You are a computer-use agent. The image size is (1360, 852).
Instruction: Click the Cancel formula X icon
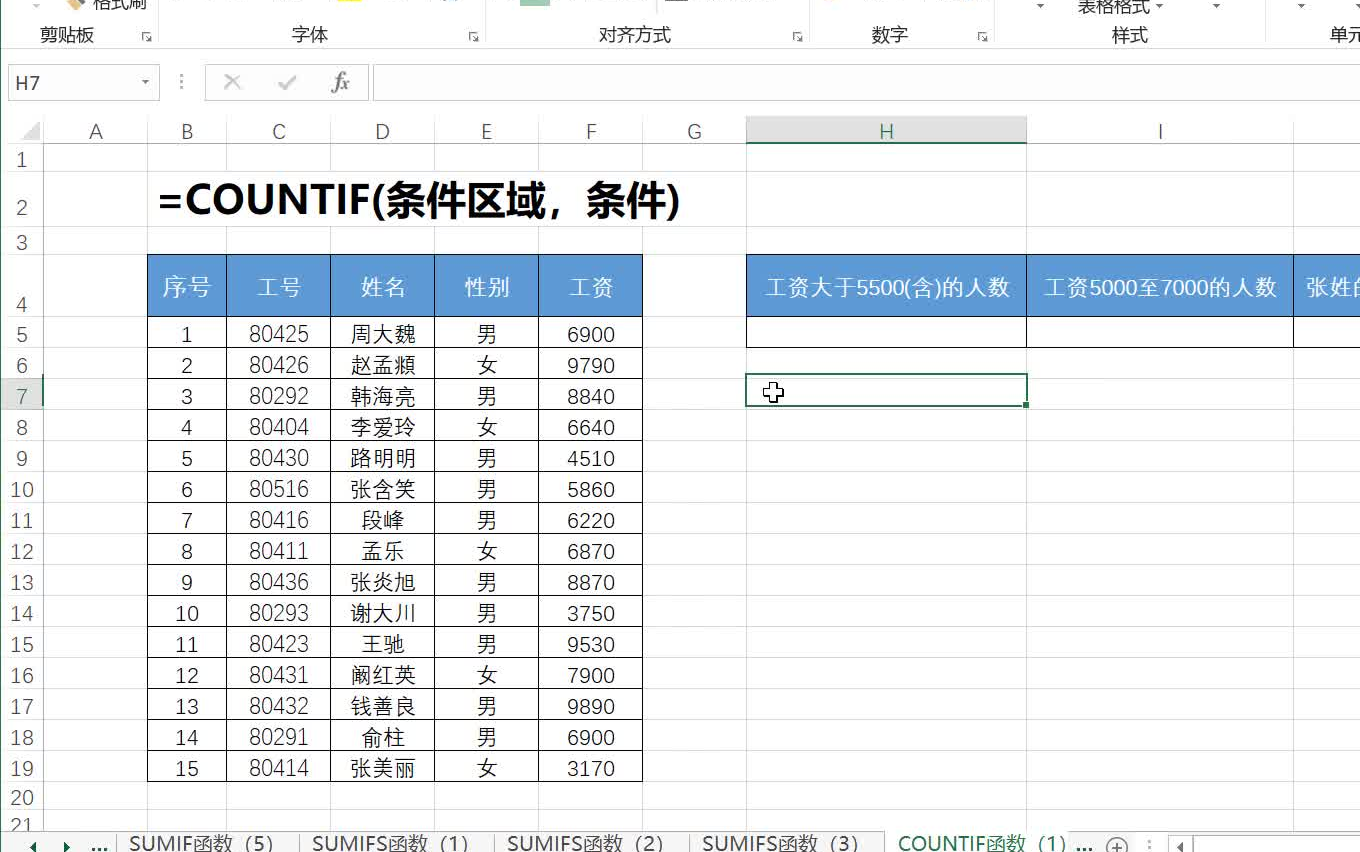pyautogui.click(x=233, y=83)
